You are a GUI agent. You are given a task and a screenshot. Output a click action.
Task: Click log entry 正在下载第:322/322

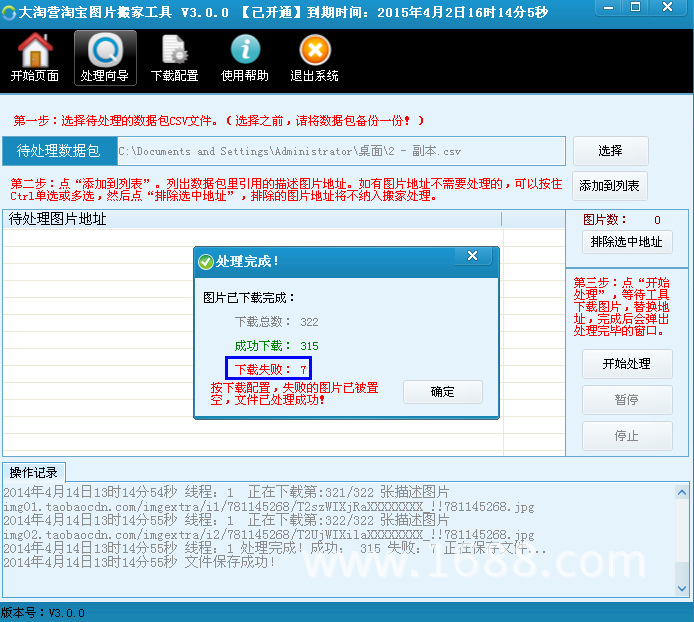[x=226, y=520]
